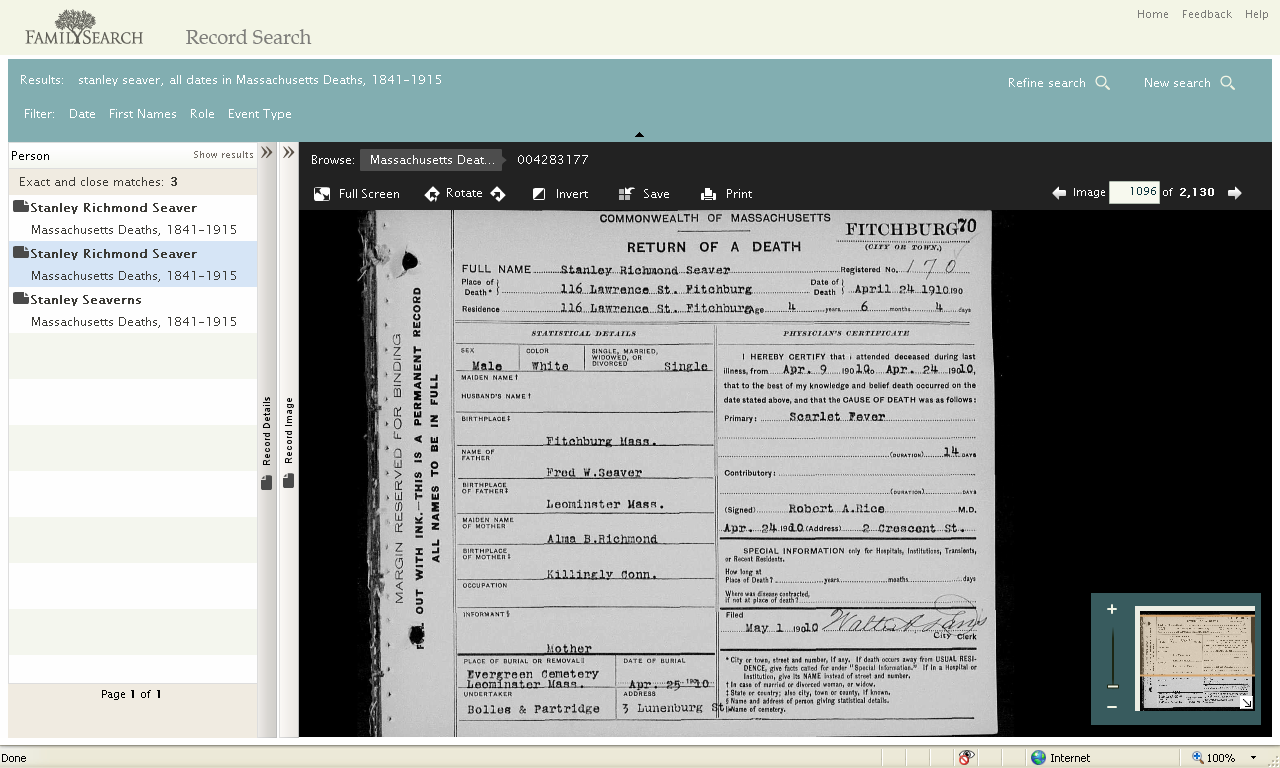Image resolution: width=1280 pixels, height=768 pixels.
Task: Open the Date filter
Action: coord(82,114)
